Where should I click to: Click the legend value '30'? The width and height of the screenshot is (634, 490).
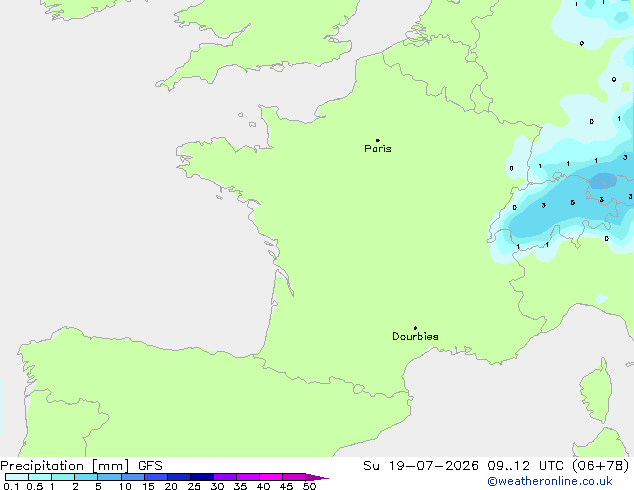point(217,486)
